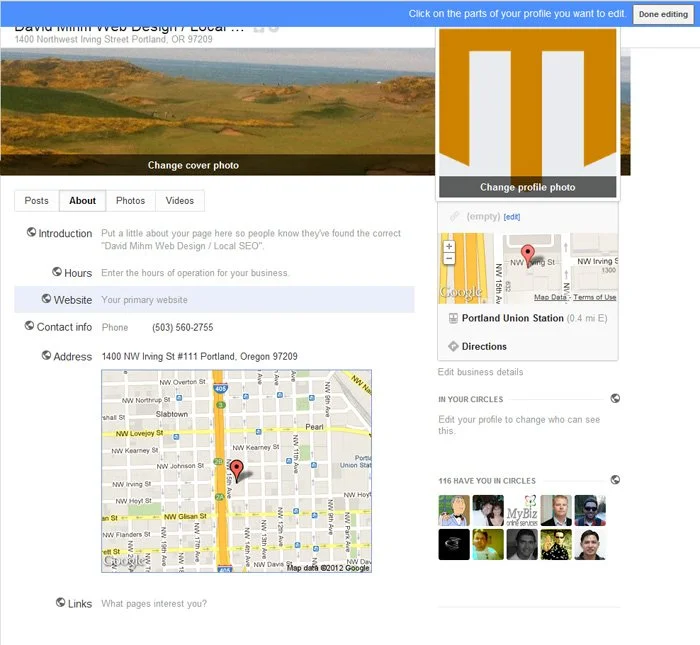This screenshot has width=700, height=645.
Task: Open the Terms of Use link
Action: tap(595, 297)
